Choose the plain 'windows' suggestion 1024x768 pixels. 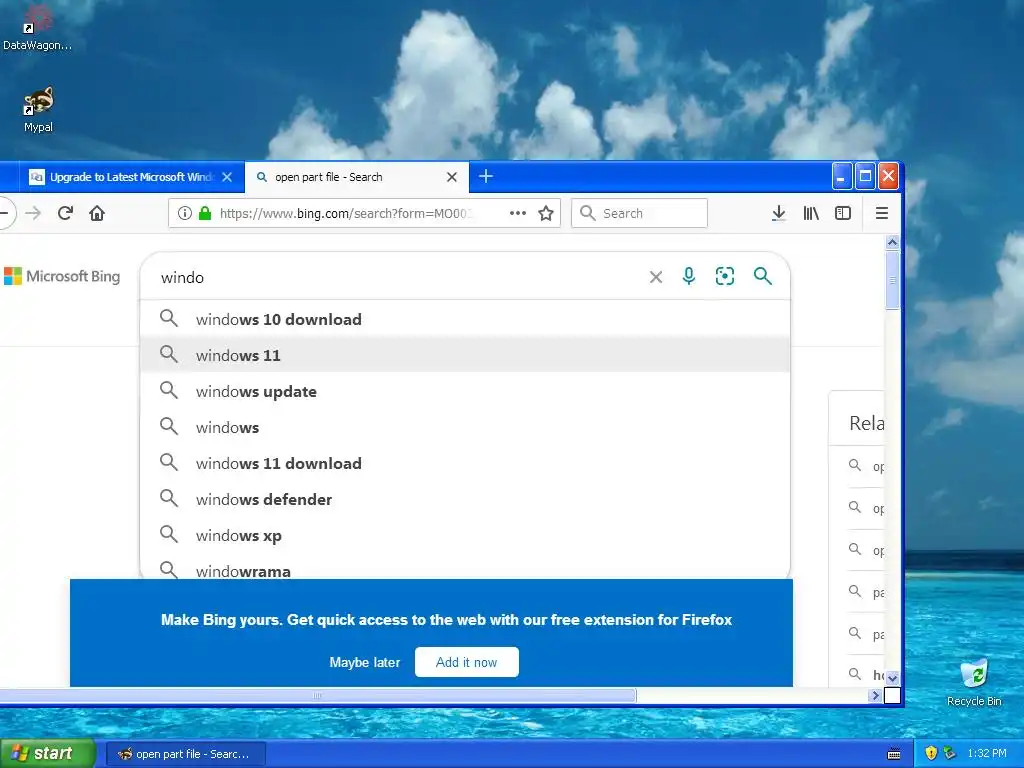click(x=465, y=427)
